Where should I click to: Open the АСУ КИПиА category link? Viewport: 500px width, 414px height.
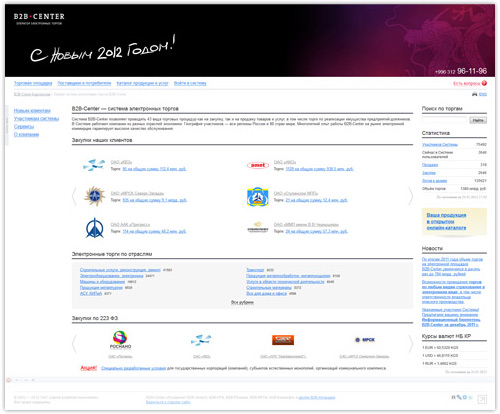[91, 293]
